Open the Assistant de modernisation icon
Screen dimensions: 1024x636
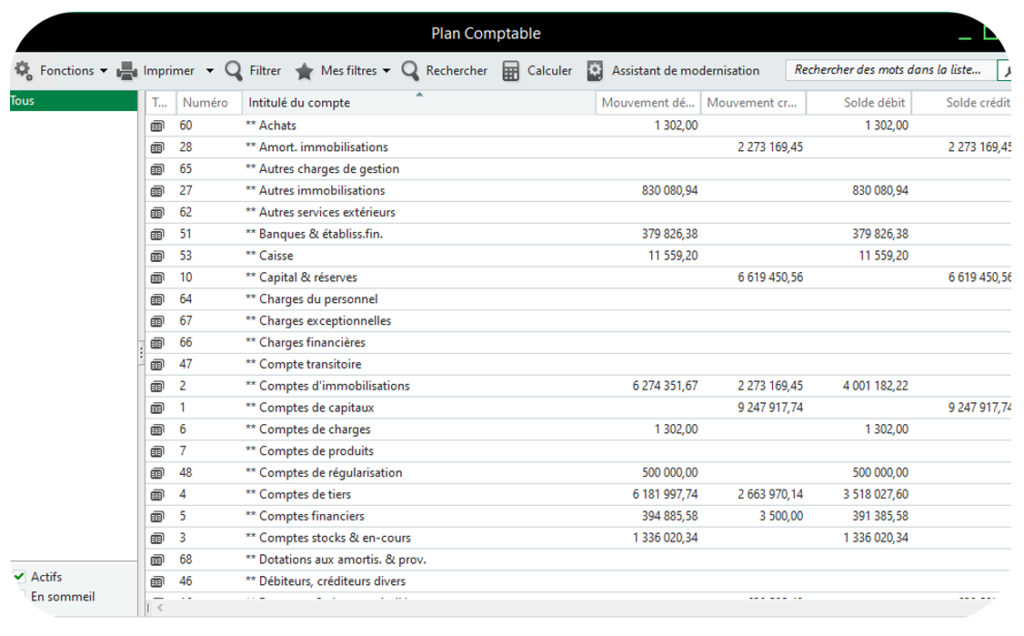tap(595, 71)
